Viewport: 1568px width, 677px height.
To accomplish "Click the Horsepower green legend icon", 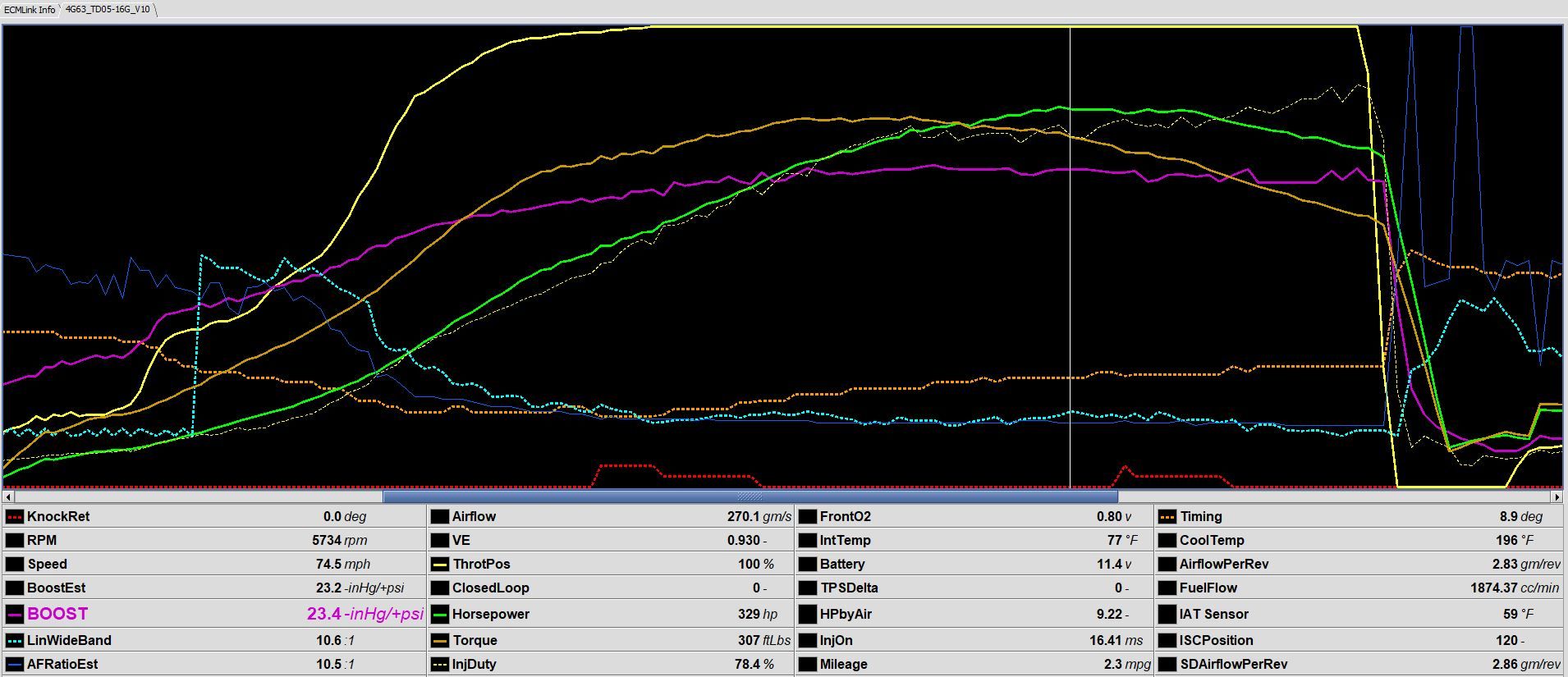I will [439, 614].
